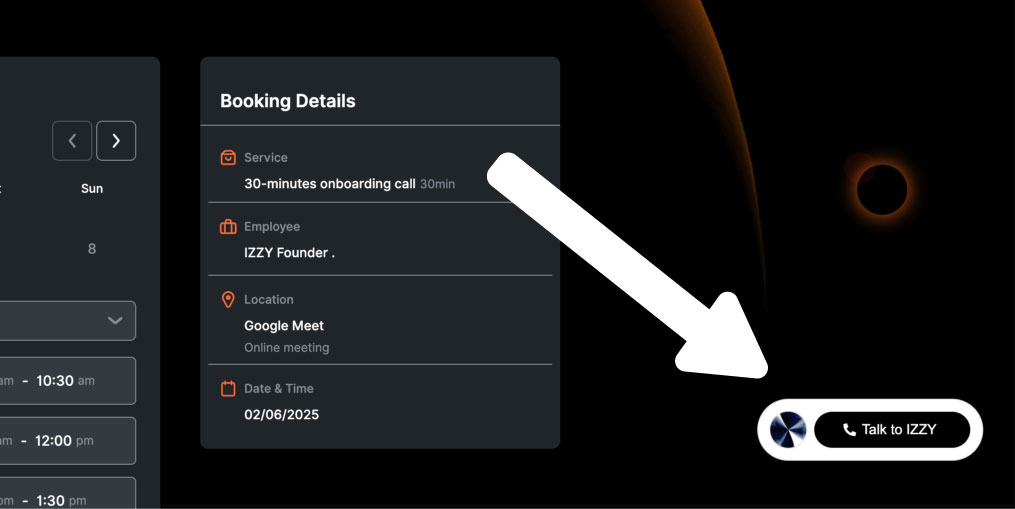
Task: Click the Google Meet location entry
Action: (x=284, y=326)
